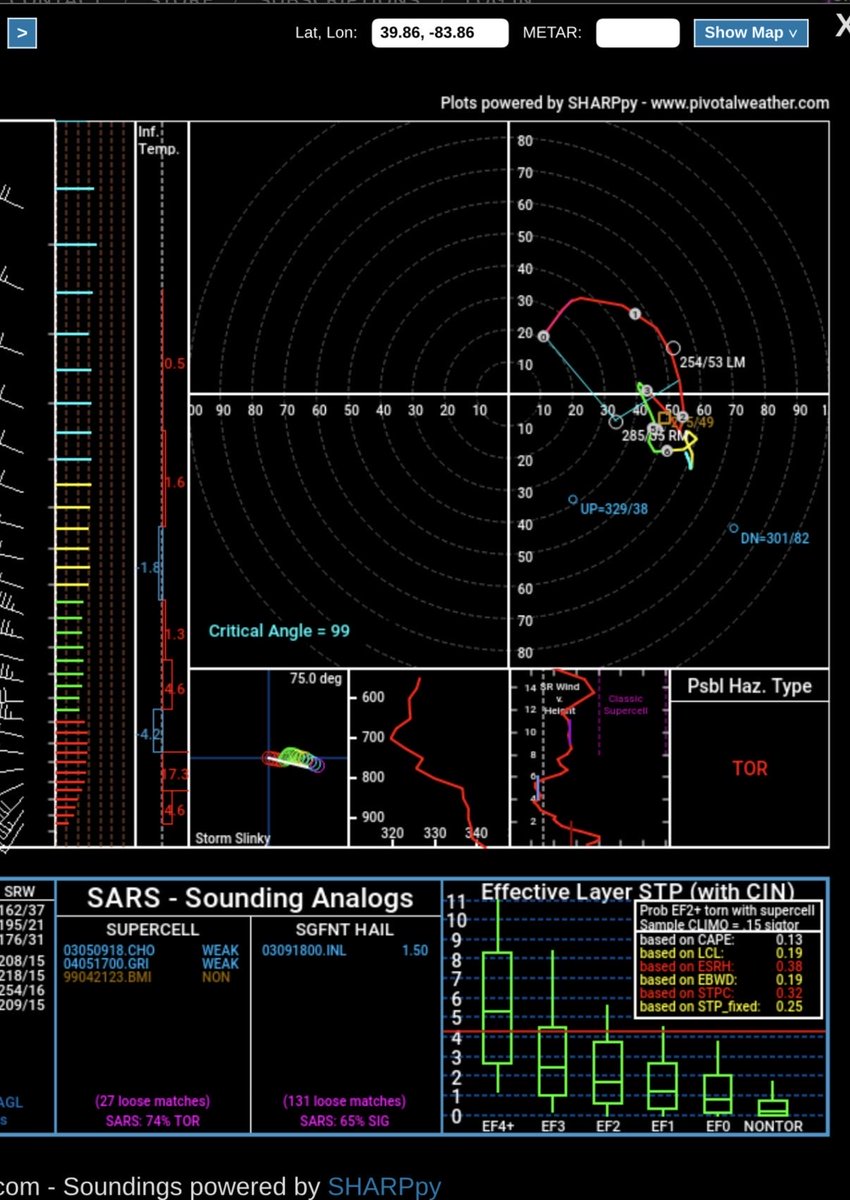Click the Inf. Temp. column header
The image size is (850, 1200).
tap(158, 141)
